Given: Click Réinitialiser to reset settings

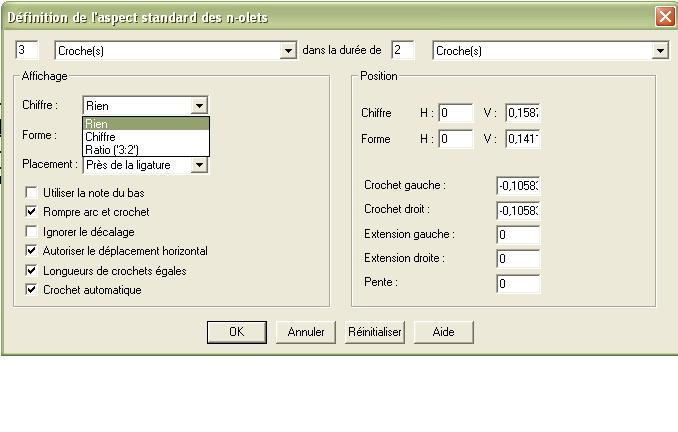Looking at the screenshot, I should pos(374,332).
